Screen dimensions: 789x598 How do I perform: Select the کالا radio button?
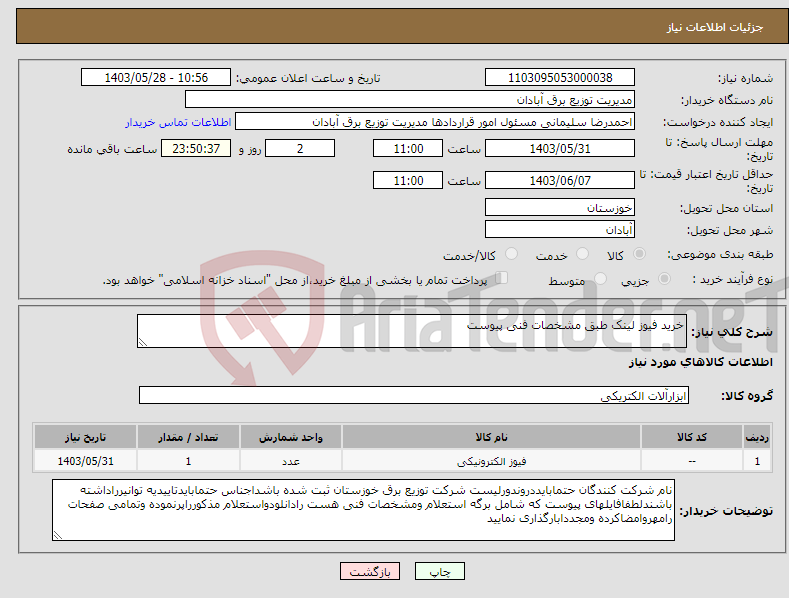(639, 254)
